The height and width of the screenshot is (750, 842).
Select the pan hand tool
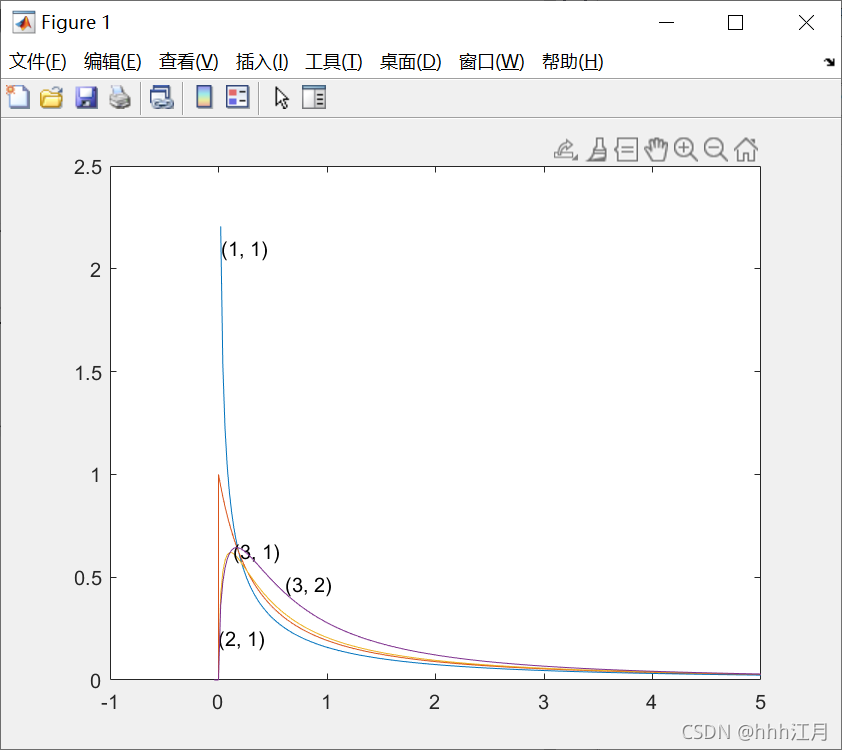tap(656, 150)
